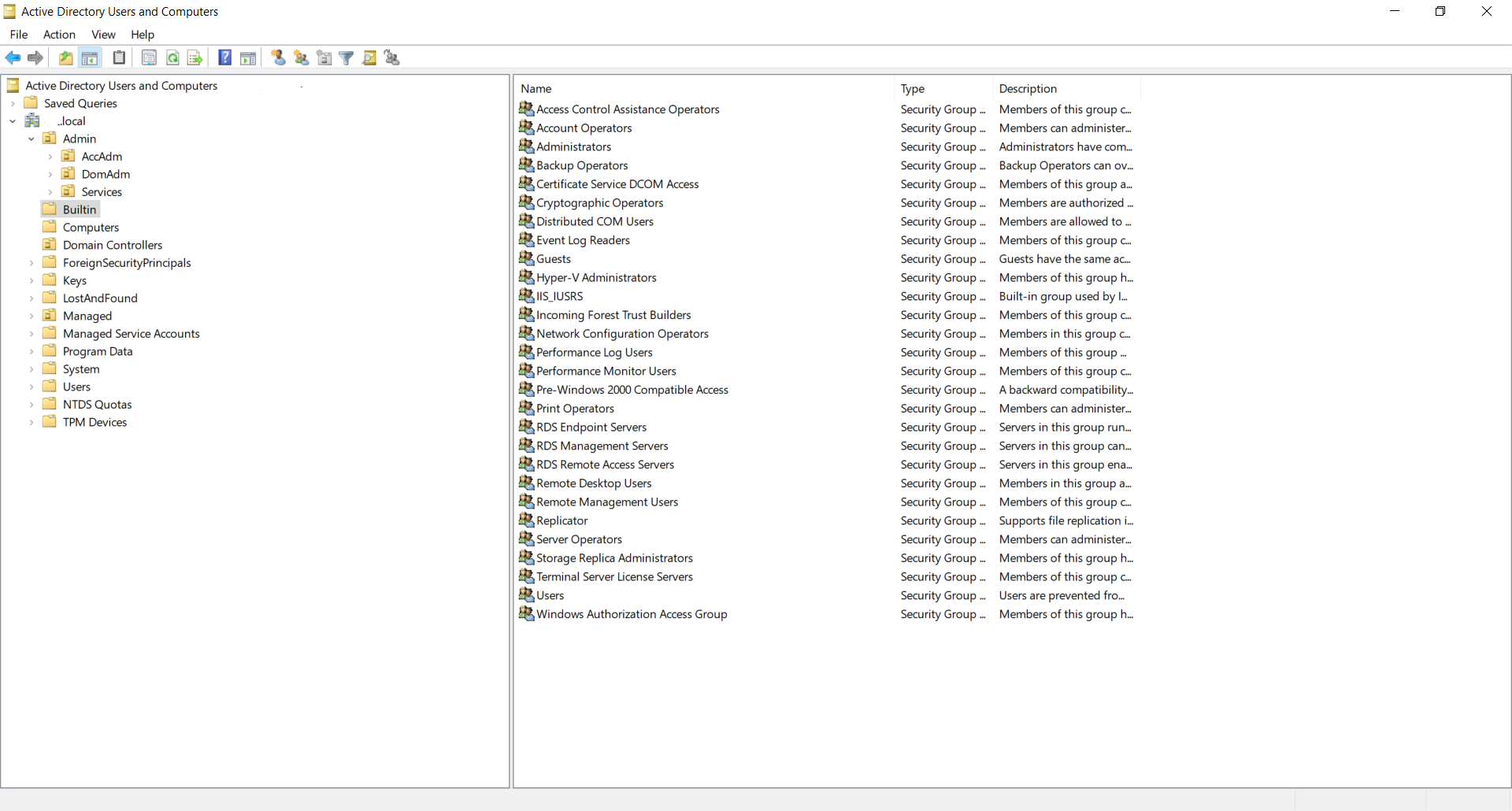Open the Help menu
Screen dimensions: 1512x811
143,35
